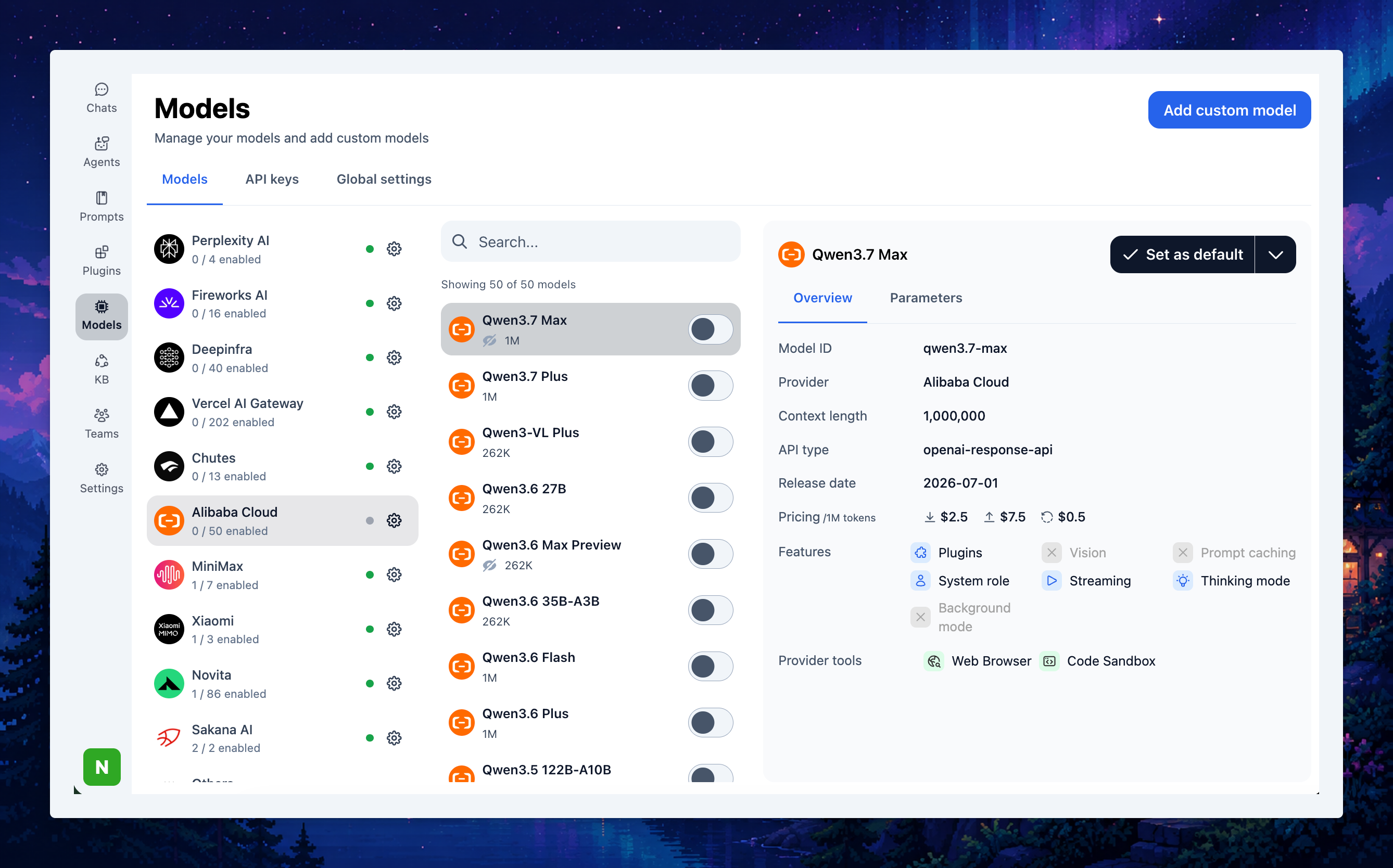Switch on Qwen3.6 35B-A3B model
Viewport: 1393px width, 868px height.
[x=710, y=610]
